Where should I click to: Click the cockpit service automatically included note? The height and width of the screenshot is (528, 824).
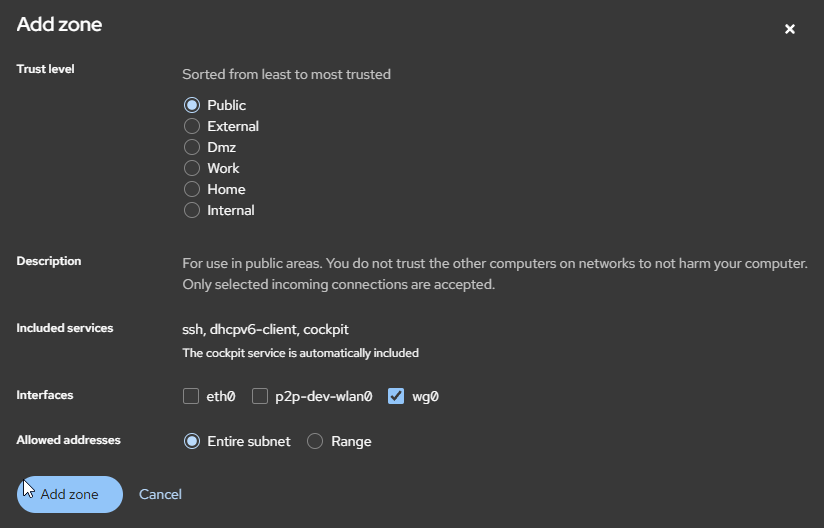coord(300,353)
